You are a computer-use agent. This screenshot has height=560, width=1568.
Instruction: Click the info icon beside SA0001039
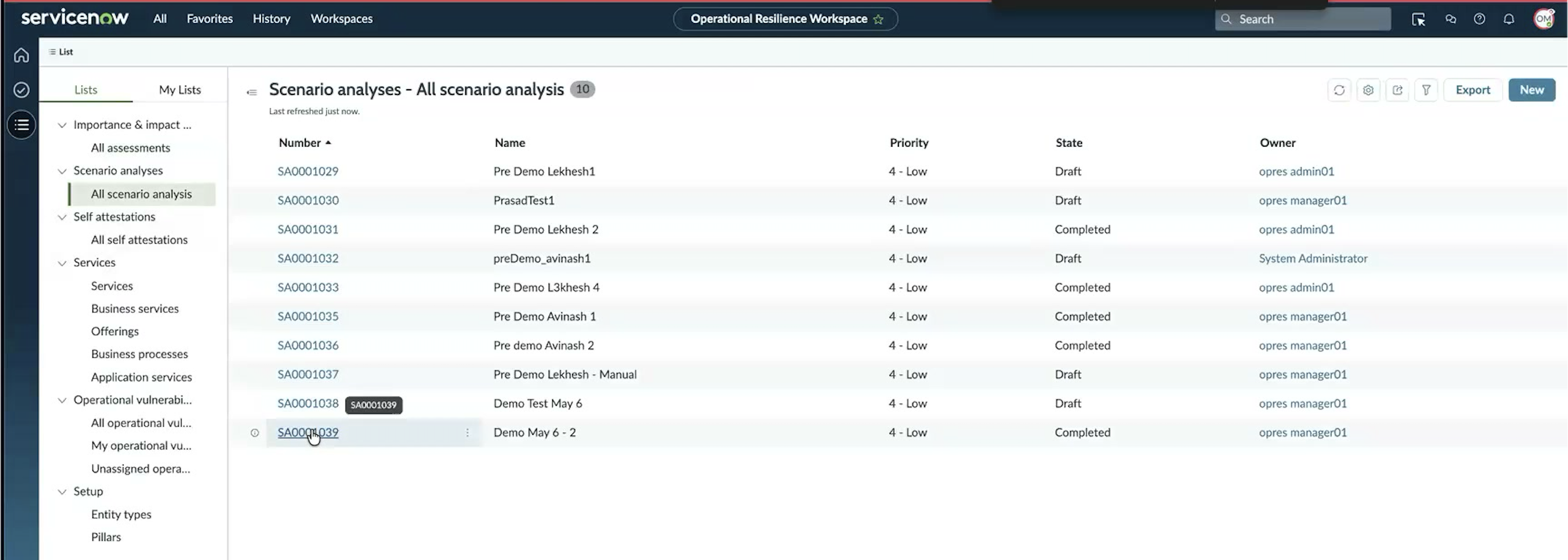coord(254,433)
